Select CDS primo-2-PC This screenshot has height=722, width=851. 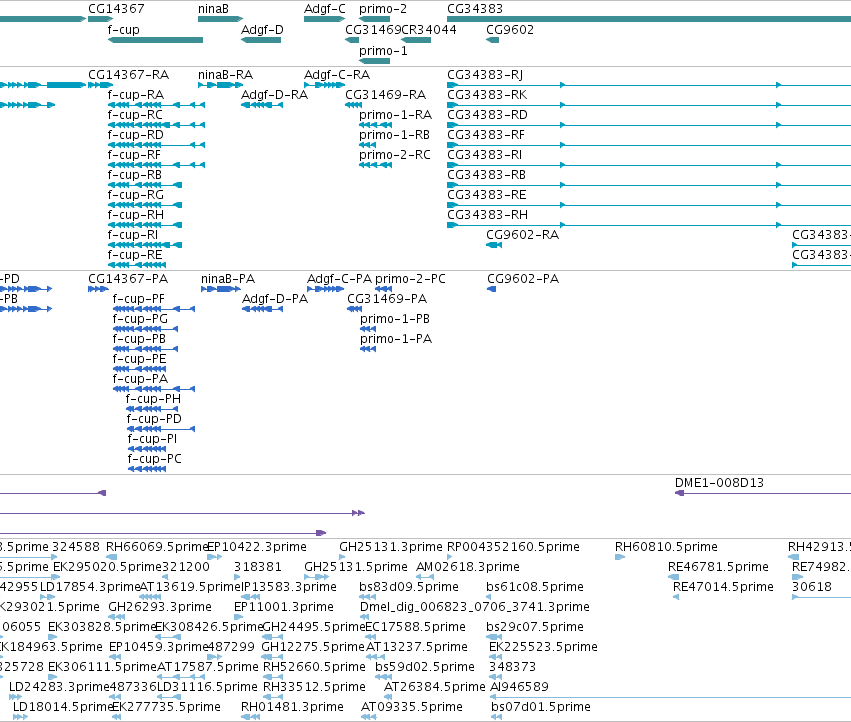[410, 280]
